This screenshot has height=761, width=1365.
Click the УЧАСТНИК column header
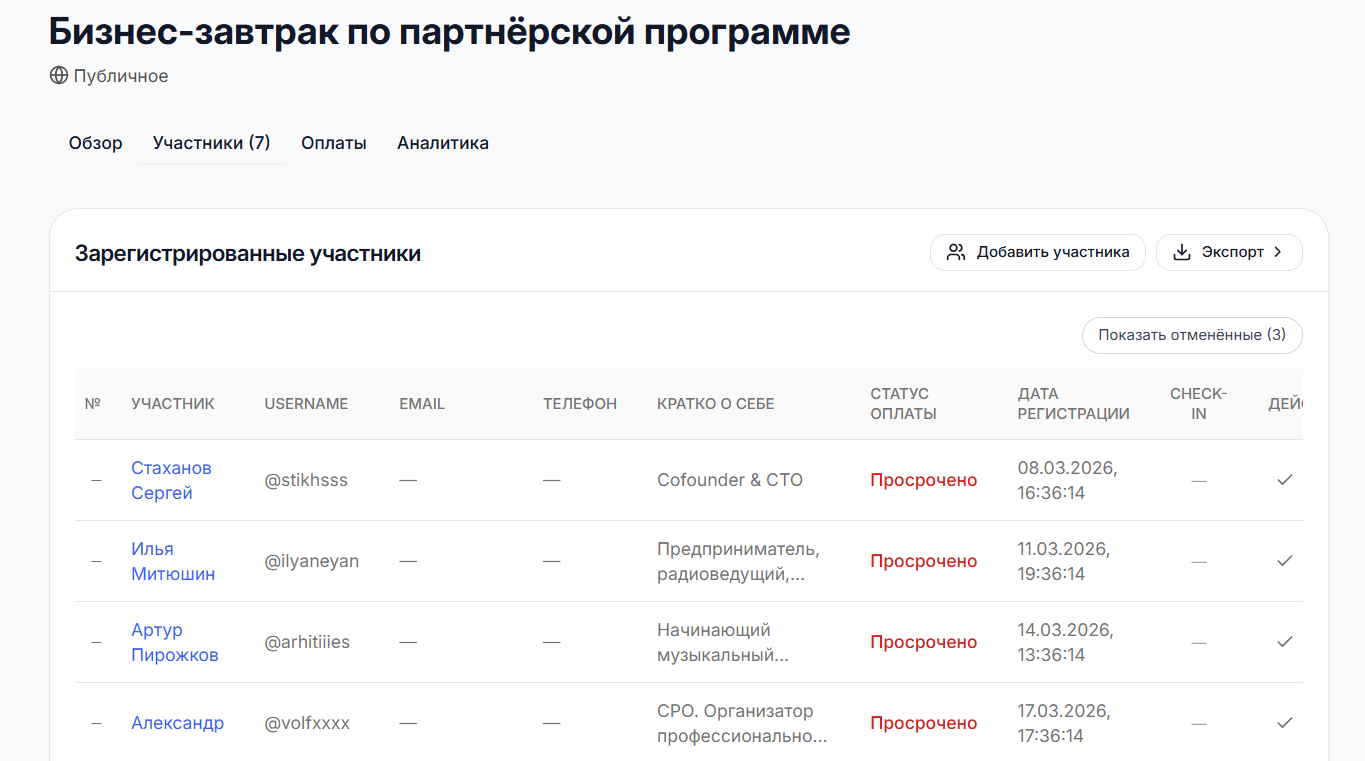point(173,404)
